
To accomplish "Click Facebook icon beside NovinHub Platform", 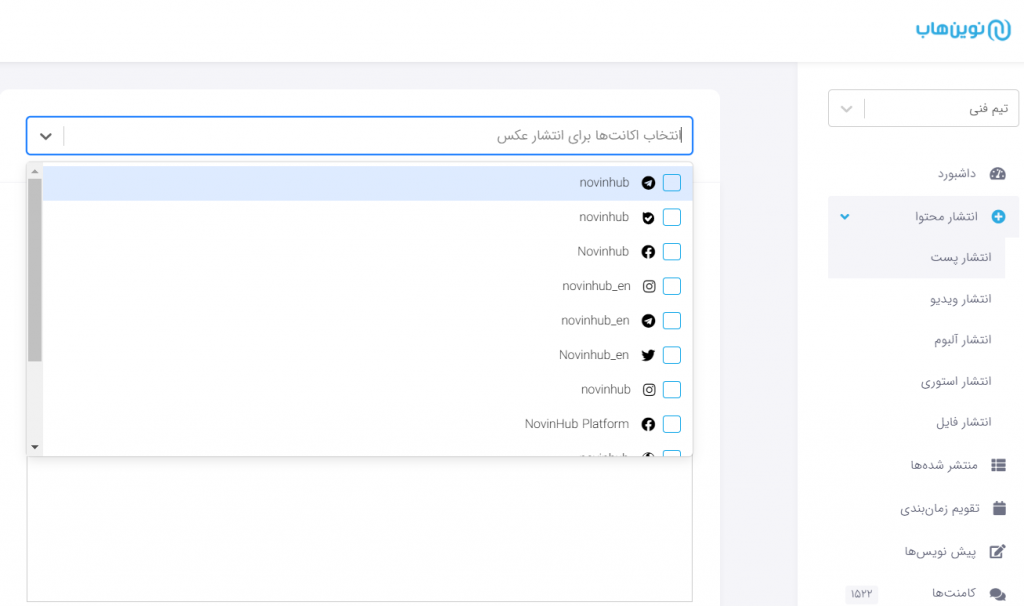I will coord(648,424).
